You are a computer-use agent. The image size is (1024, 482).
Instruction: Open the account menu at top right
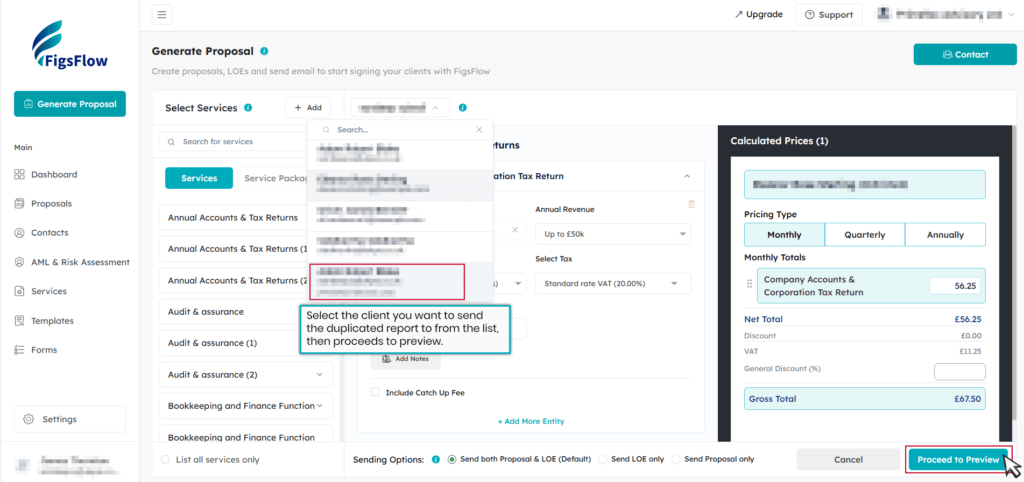[946, 14]
